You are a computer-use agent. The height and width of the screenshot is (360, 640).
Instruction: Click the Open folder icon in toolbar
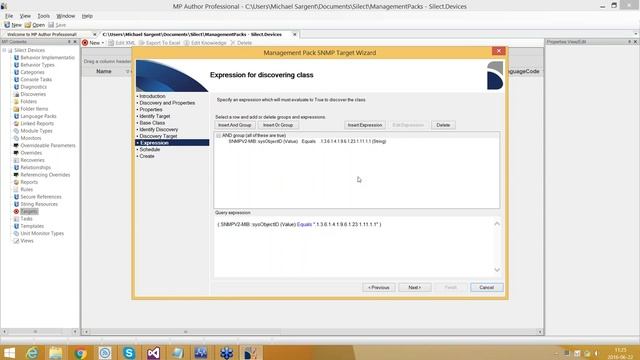(x=28, y=25)
